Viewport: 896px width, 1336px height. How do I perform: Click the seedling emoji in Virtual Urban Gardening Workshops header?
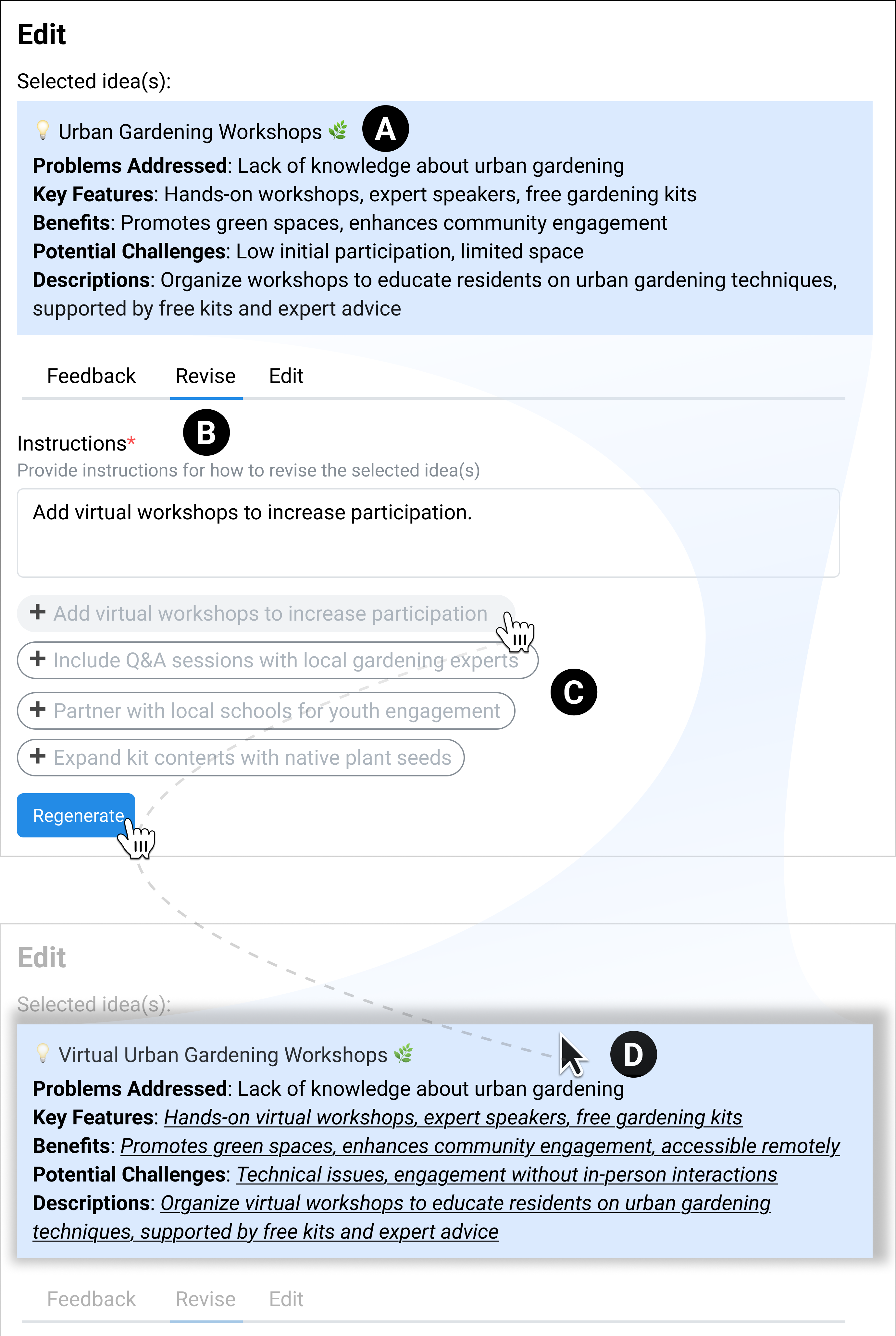[x=403, y=1054]
